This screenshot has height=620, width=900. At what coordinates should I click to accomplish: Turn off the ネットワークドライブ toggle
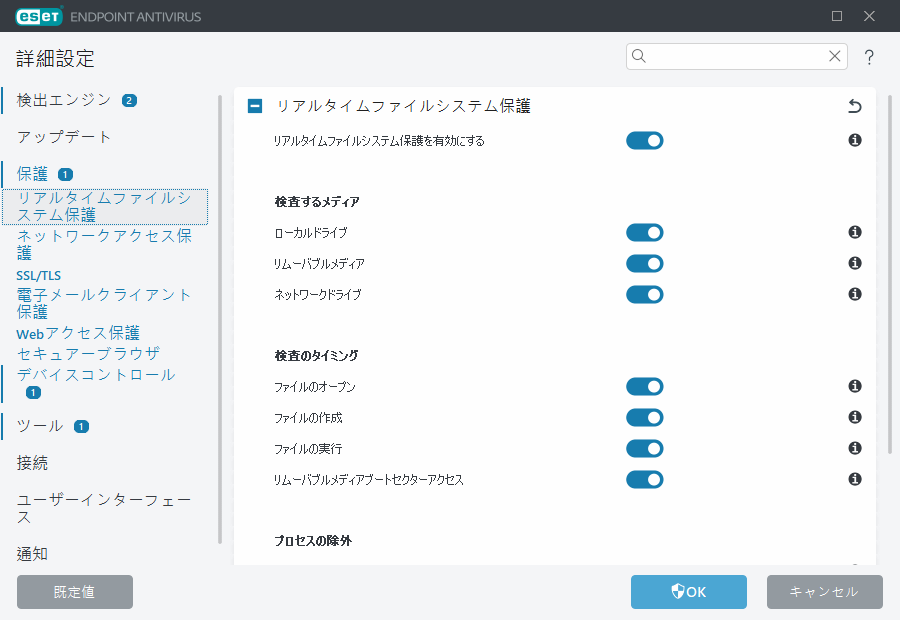645,294
